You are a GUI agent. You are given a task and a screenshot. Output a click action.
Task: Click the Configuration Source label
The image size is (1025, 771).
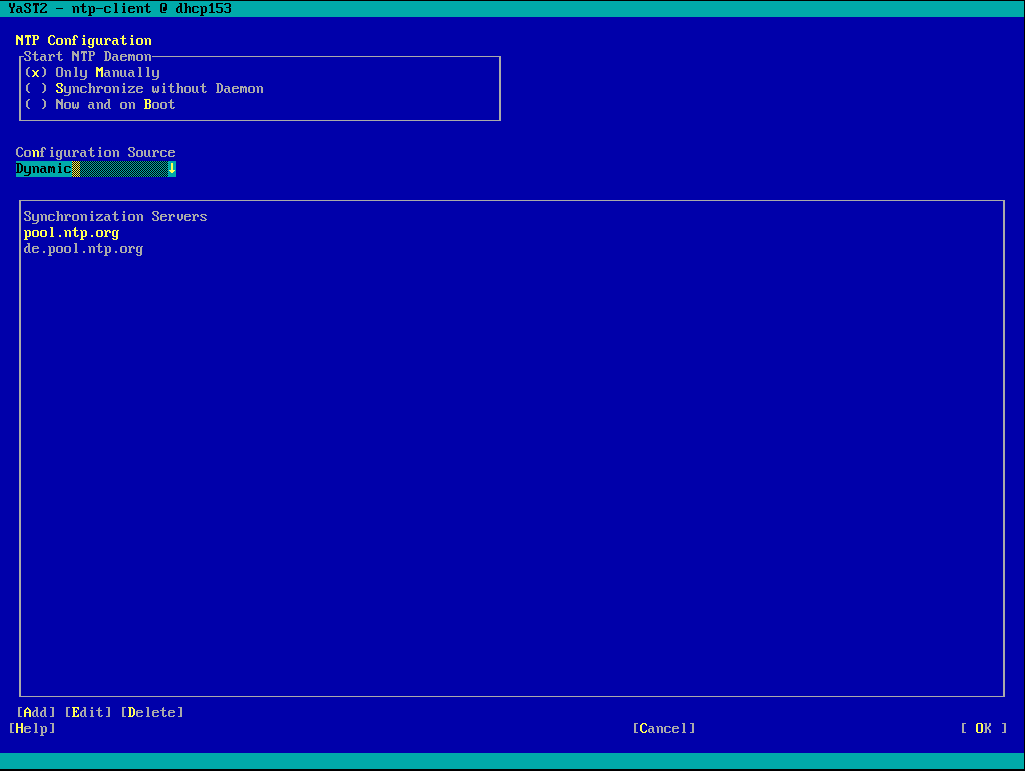[95, 153]
